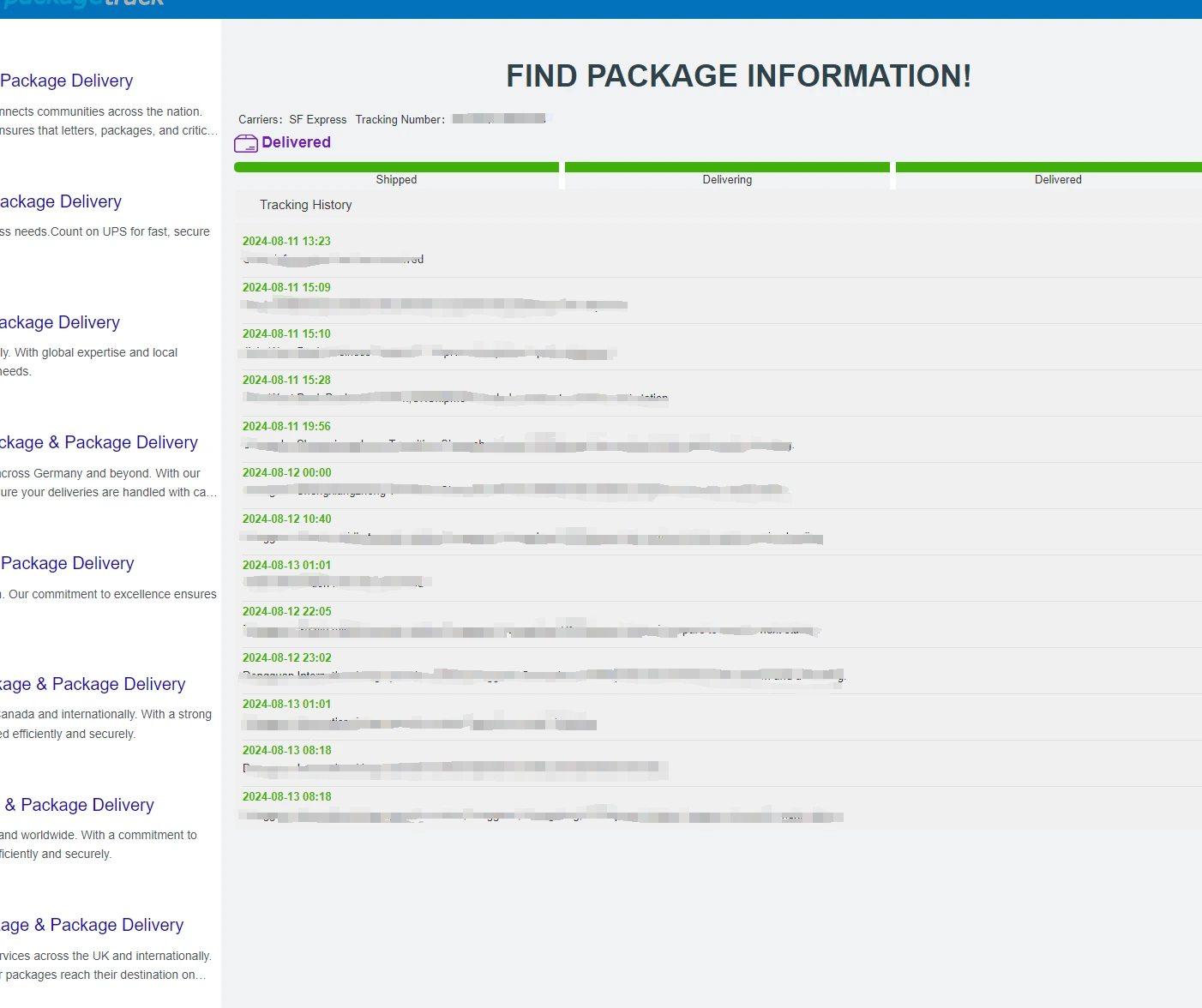Select the Delivered label under progress bar

coord(1057,180)
